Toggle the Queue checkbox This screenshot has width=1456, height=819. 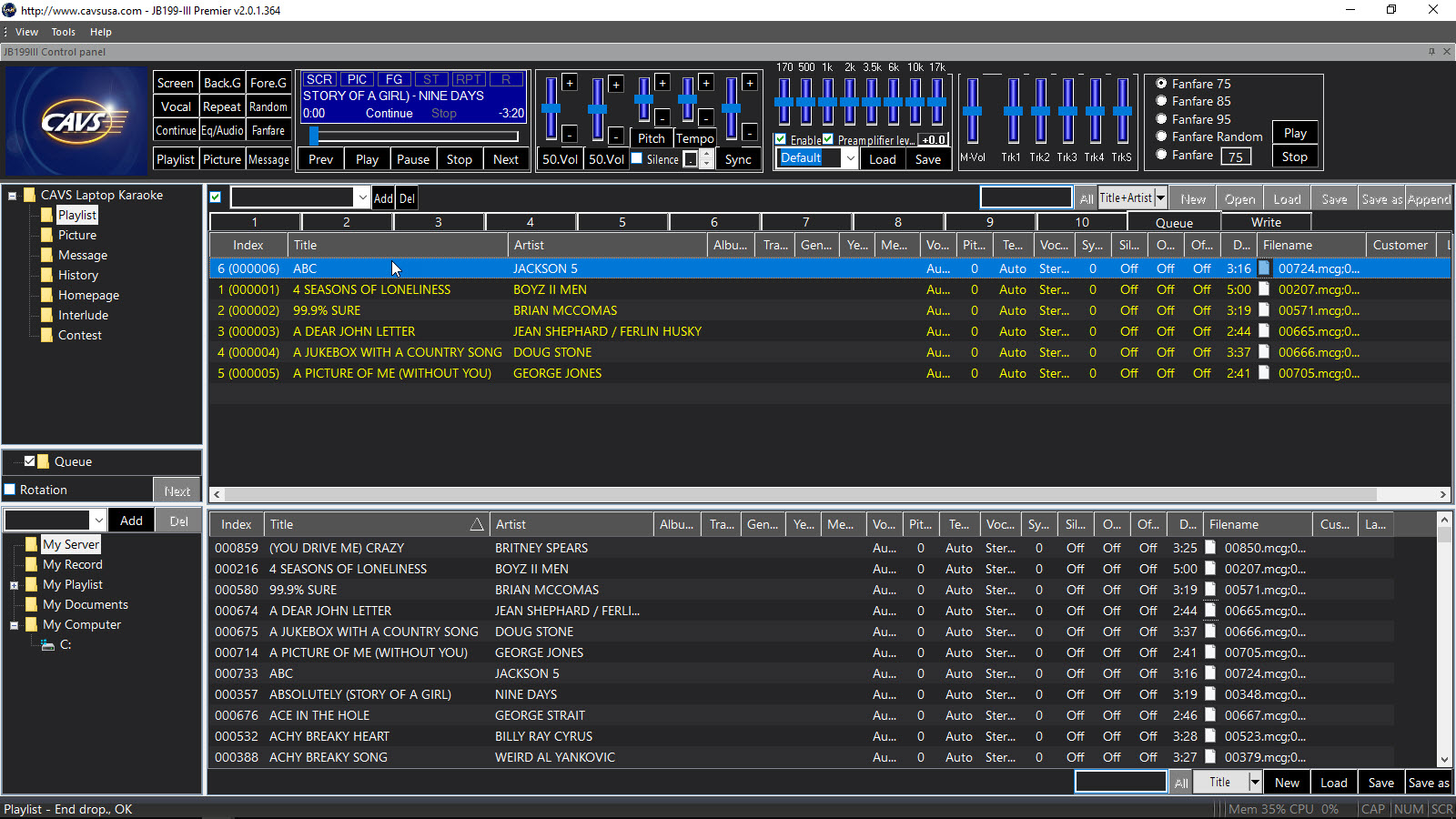coord(29,461)
